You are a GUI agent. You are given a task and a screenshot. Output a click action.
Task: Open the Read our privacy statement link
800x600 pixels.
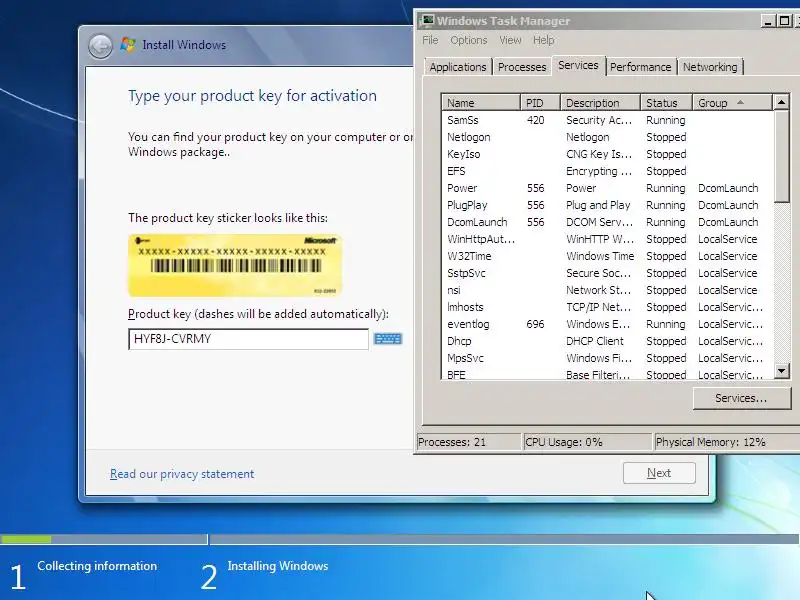coord(182,474)
